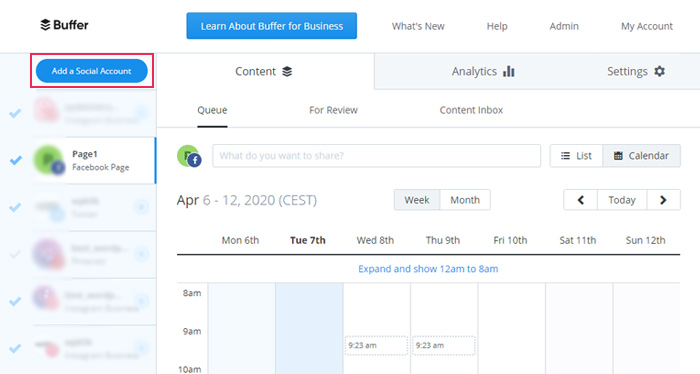Click Sun 12th column header
Viewport: 700px width, 374px height.
tap(645, 240)
